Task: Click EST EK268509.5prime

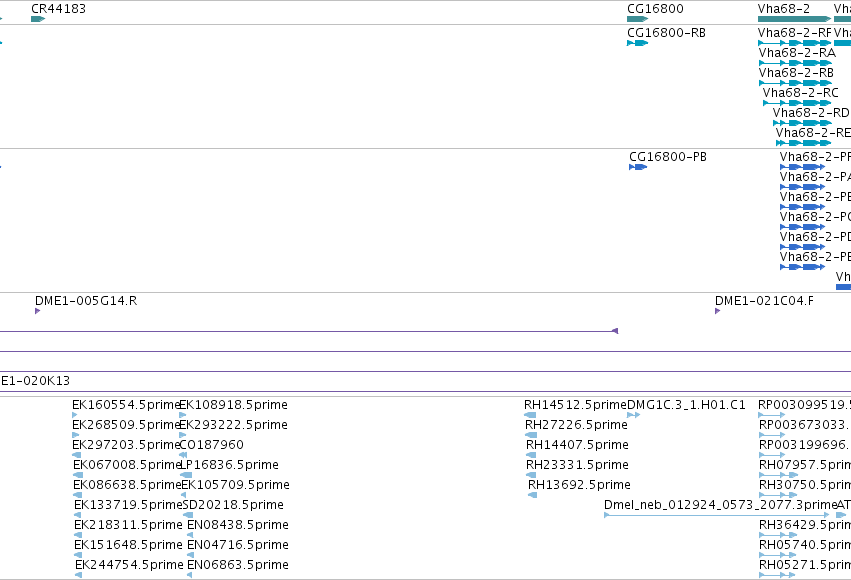Action: [75, 435]
